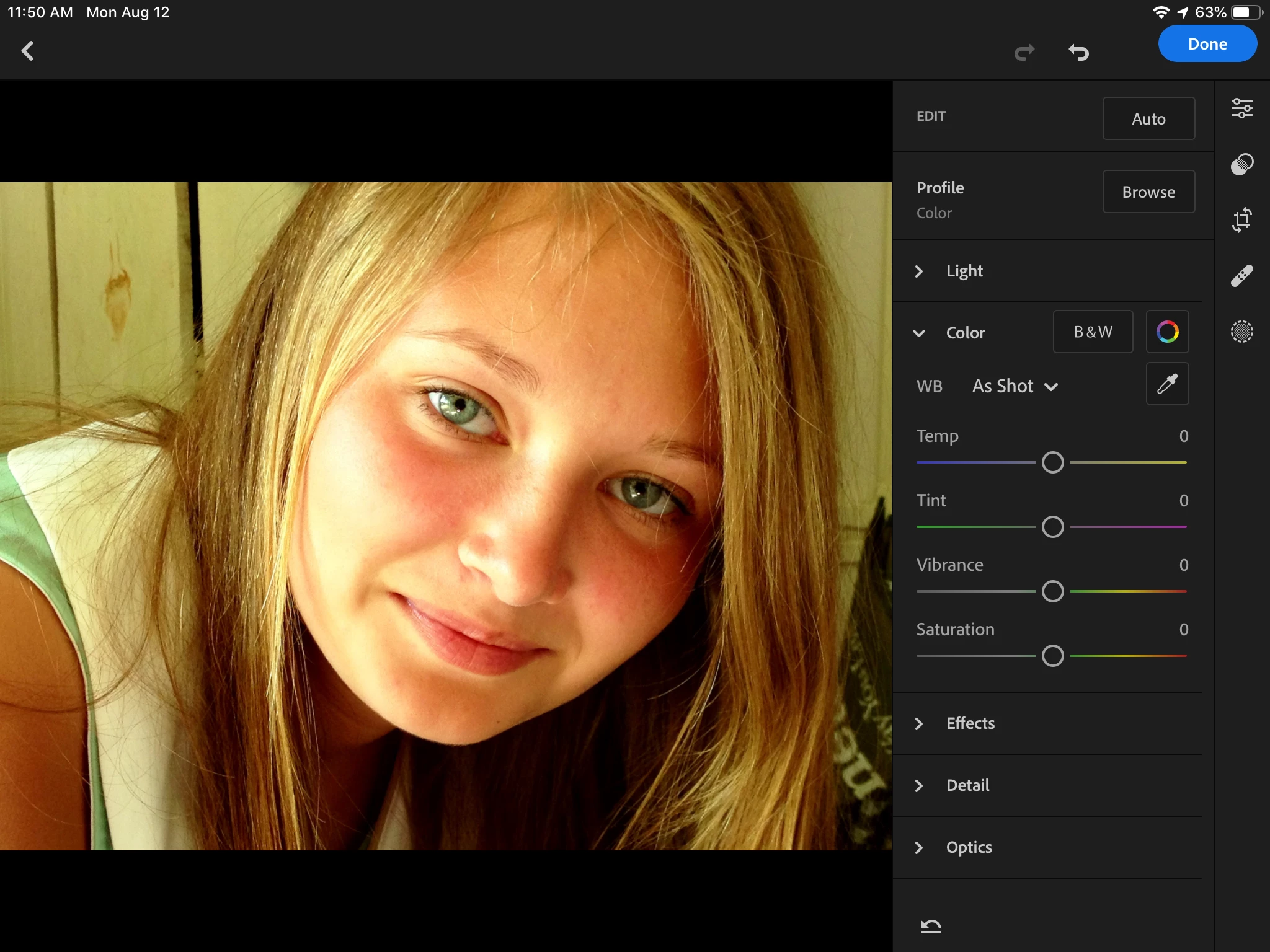1270x952 pixels.
Task: Tap the undo arrow in top bar
Action: click(x=1079, y=52)
